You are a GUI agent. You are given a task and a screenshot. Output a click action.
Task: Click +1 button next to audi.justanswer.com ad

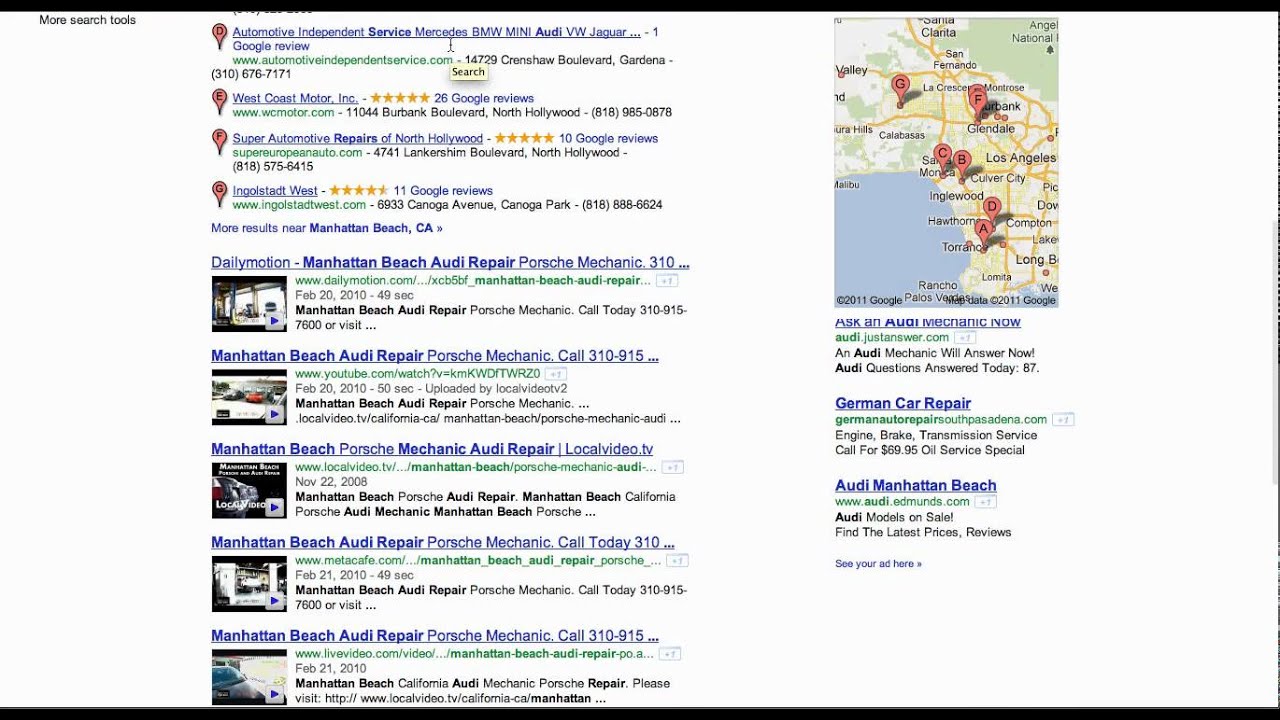[x=964, y=338]
